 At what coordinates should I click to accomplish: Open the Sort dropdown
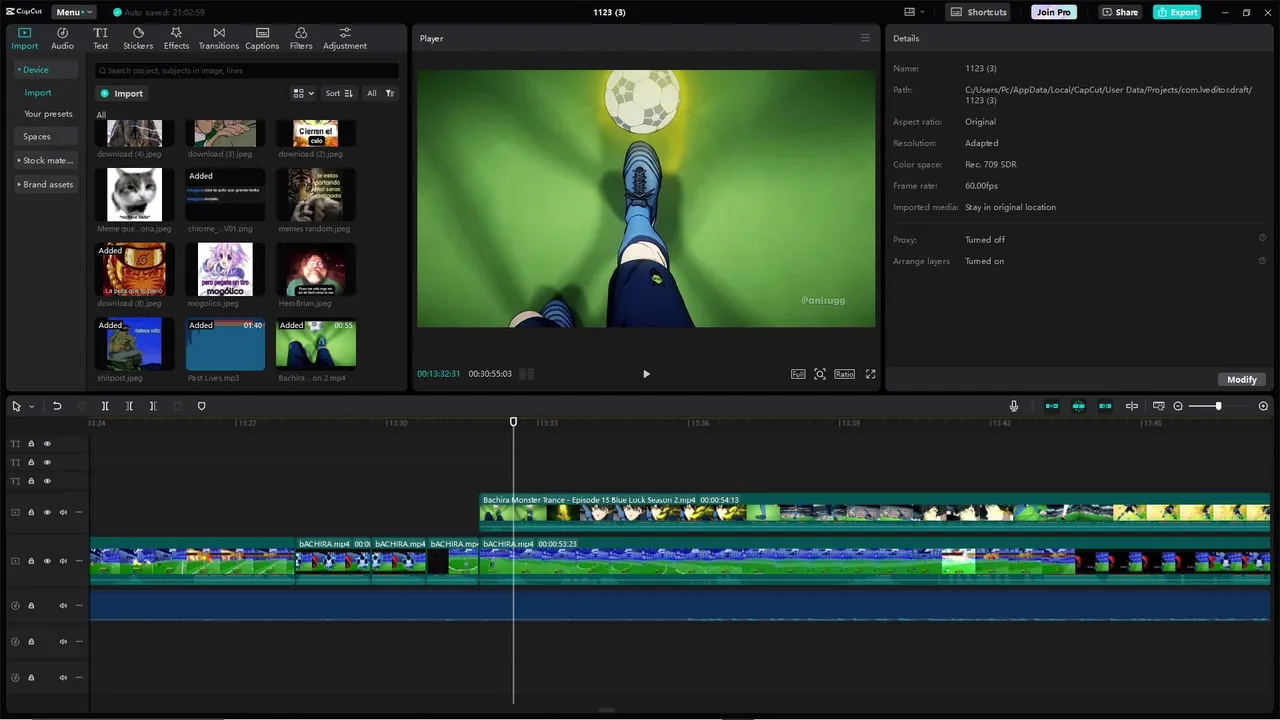click(x=339, y=93)
